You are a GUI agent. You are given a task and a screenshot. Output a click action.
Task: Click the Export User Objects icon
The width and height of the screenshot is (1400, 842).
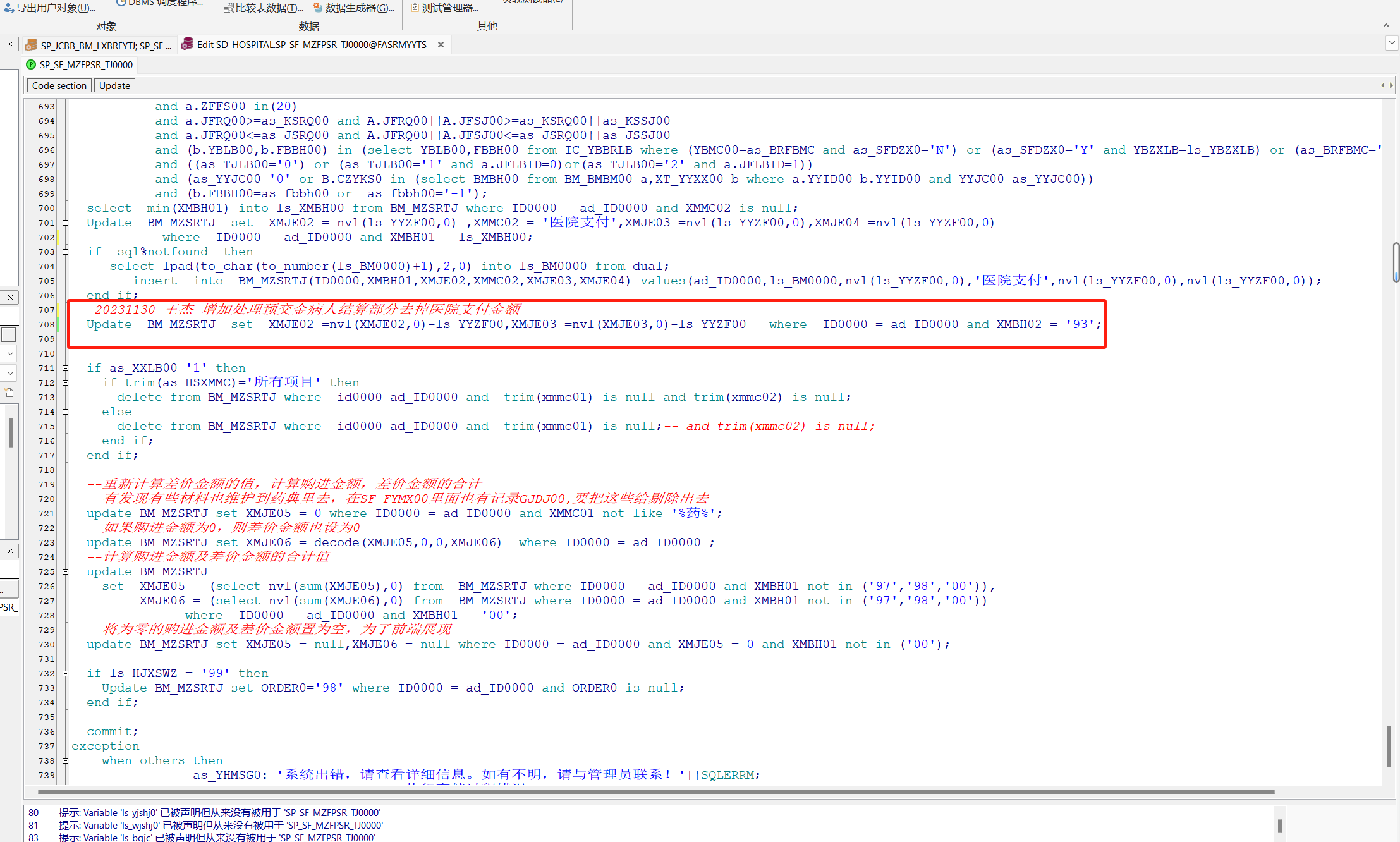pyautogui.click(x=9, y=8)
